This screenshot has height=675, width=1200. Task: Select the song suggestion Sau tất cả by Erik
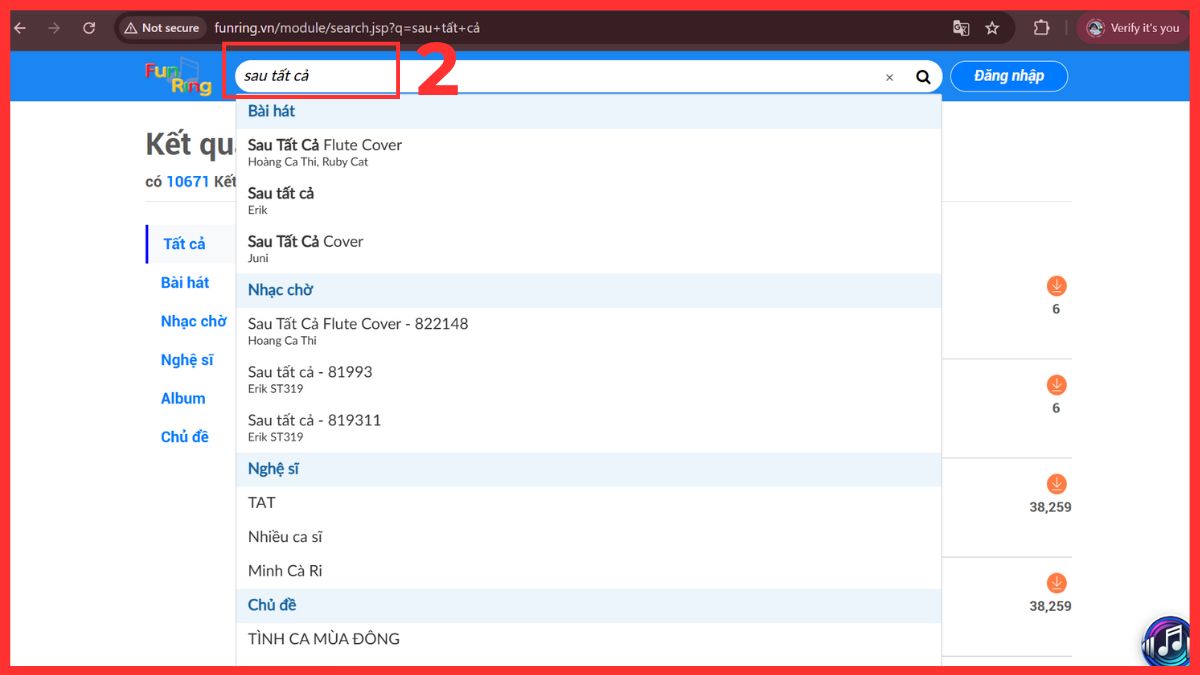(x=588, y=201)
